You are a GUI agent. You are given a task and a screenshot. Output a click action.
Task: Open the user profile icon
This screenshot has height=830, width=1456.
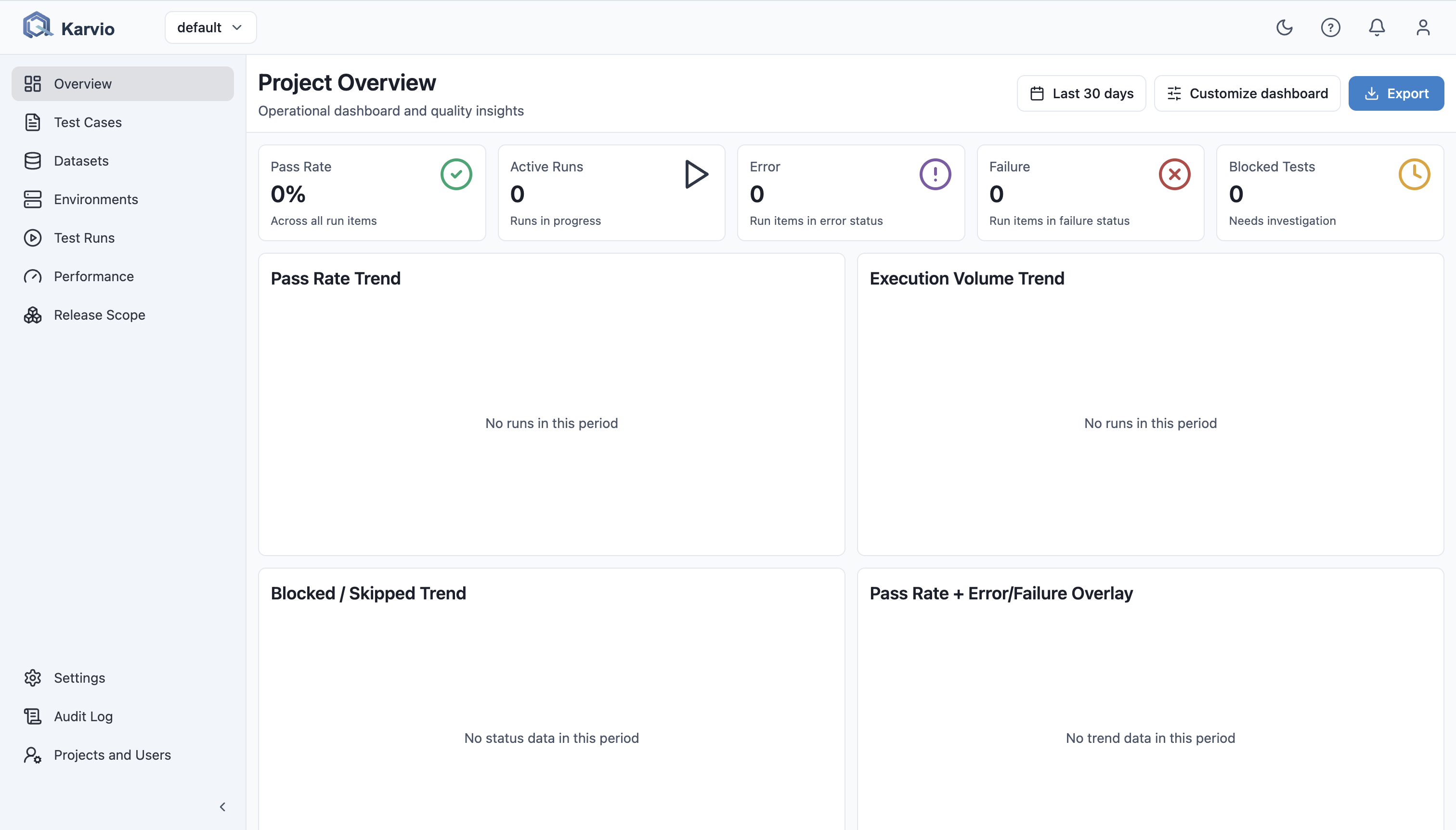[x=1423, y=27]
